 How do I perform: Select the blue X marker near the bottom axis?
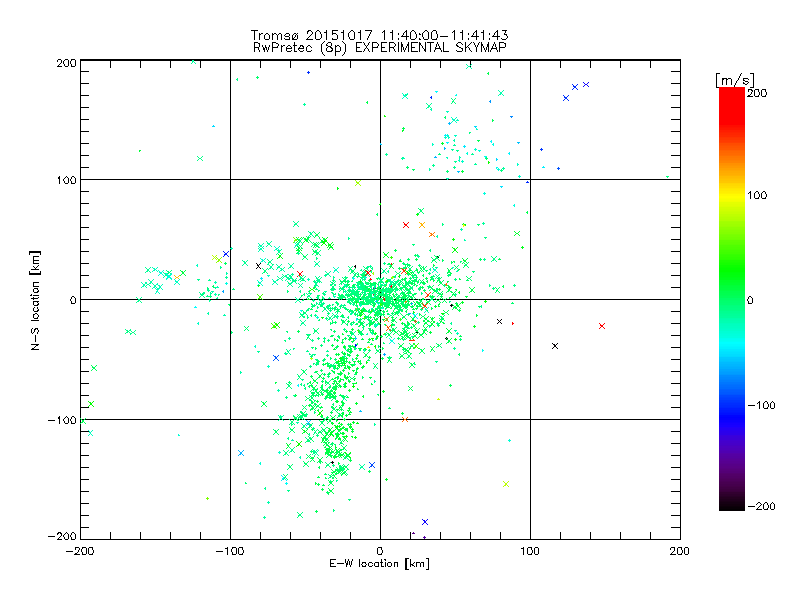pyautogui.click(x=425, y=522)
